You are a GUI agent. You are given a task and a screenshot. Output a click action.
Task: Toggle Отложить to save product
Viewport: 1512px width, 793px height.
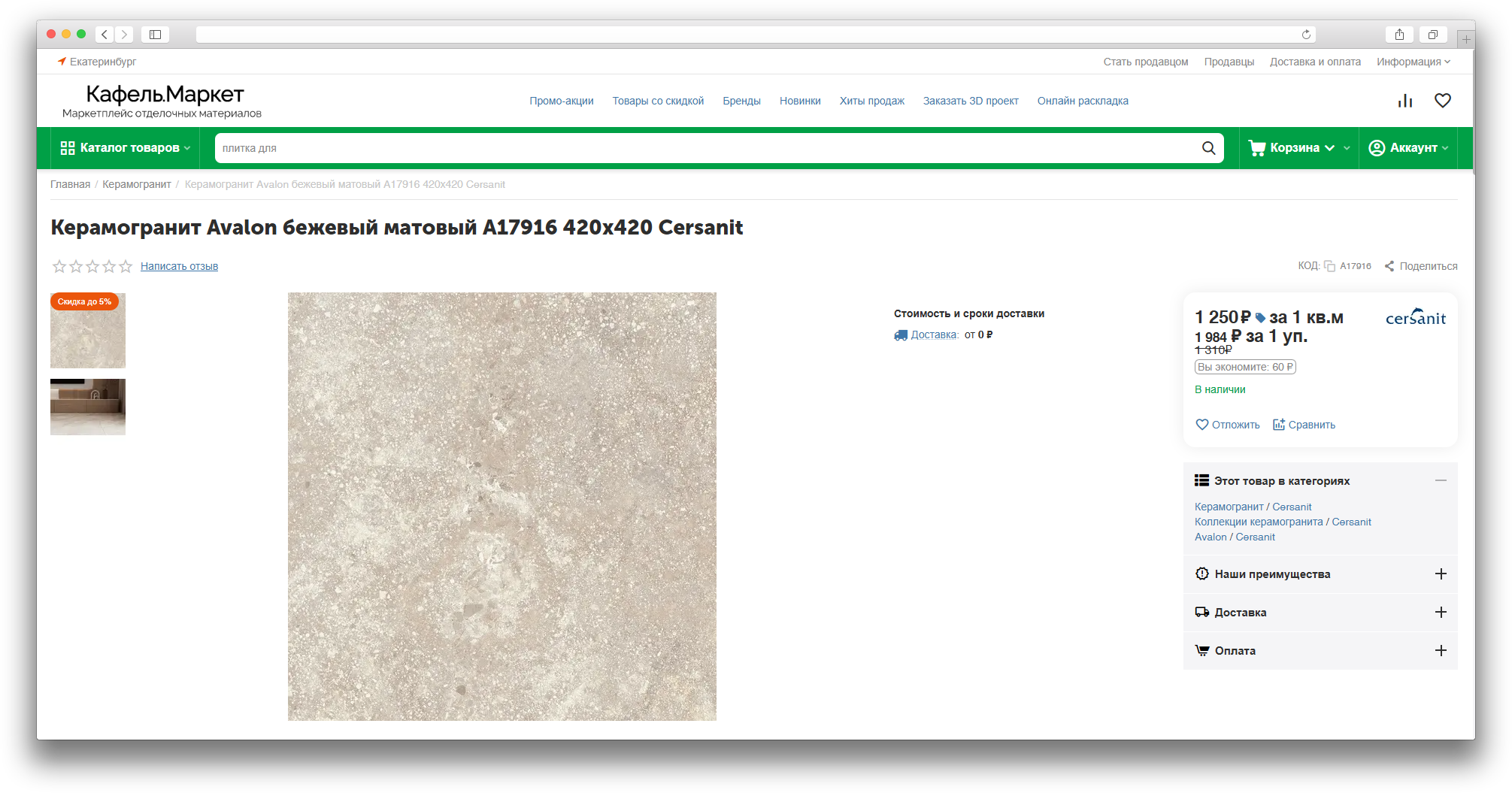point(1227,425)
